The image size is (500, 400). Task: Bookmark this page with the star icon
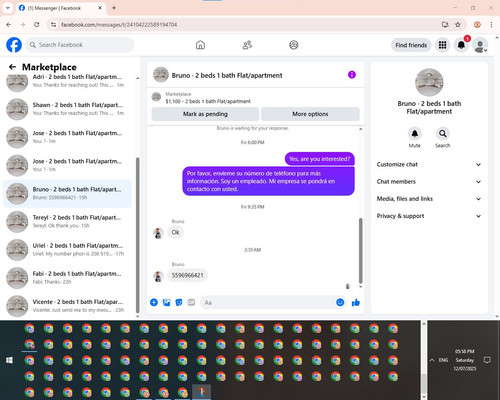point(458,25)
